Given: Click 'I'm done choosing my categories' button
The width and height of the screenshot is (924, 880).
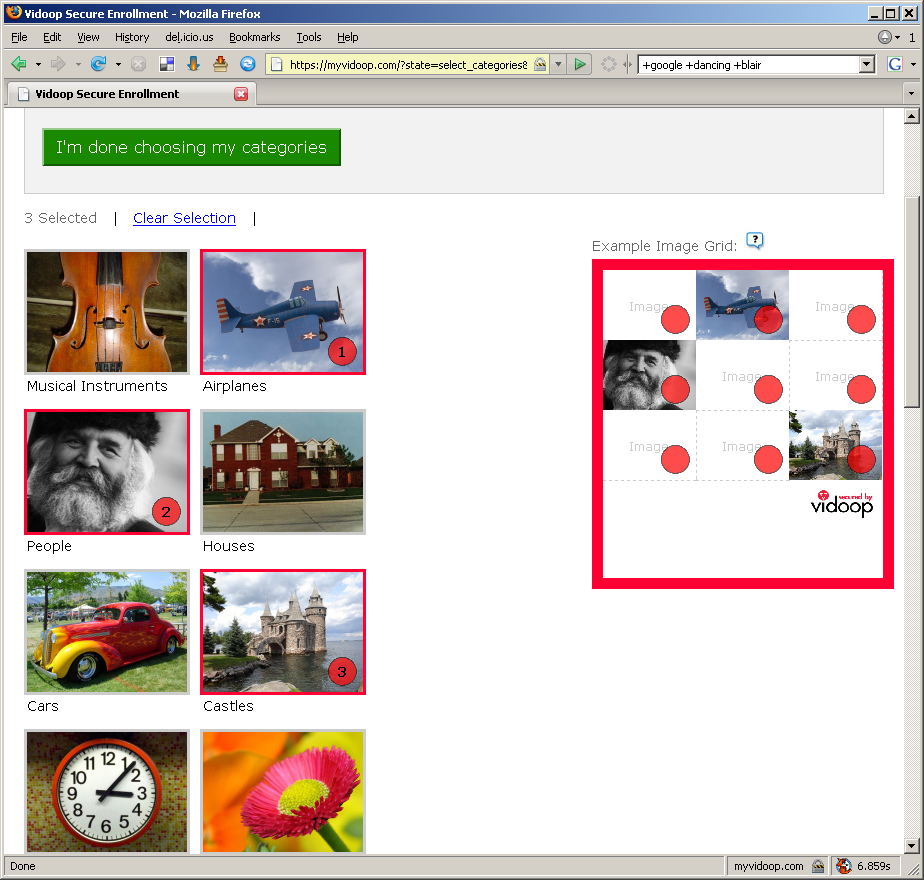Looking at the screenshot, I should 192,147.
